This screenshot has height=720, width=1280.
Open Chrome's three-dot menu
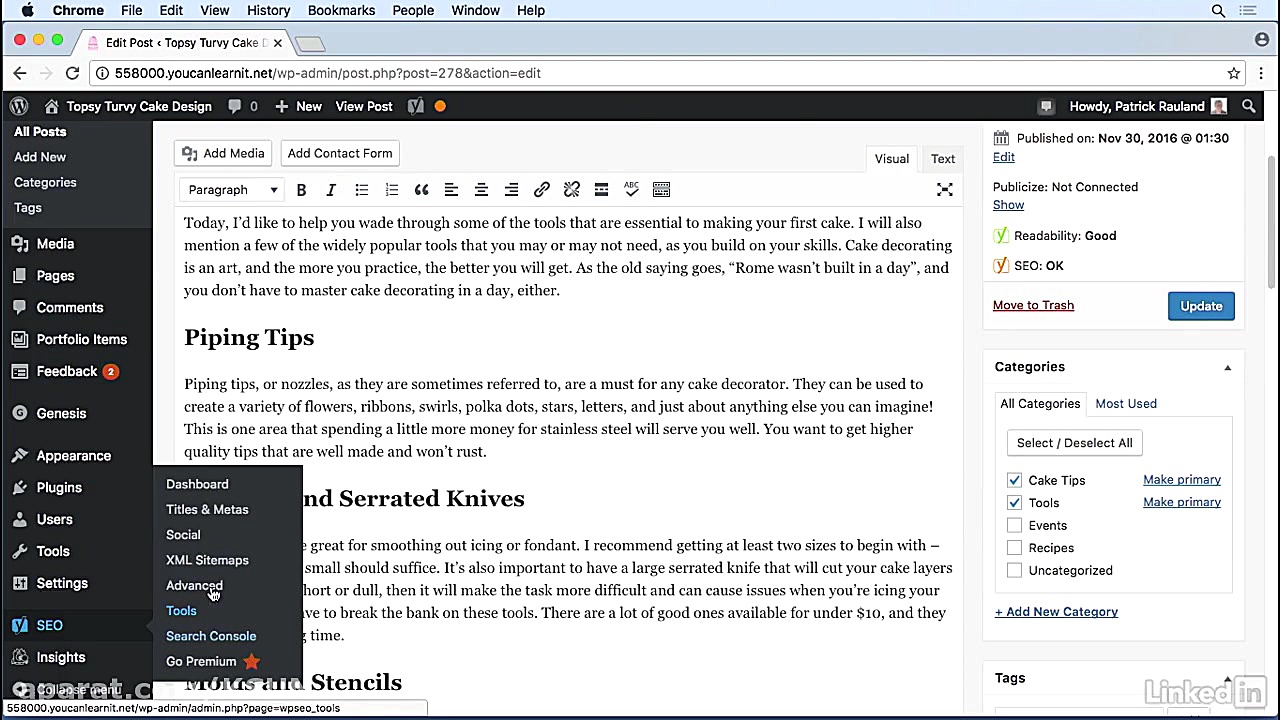point(1262,73)
